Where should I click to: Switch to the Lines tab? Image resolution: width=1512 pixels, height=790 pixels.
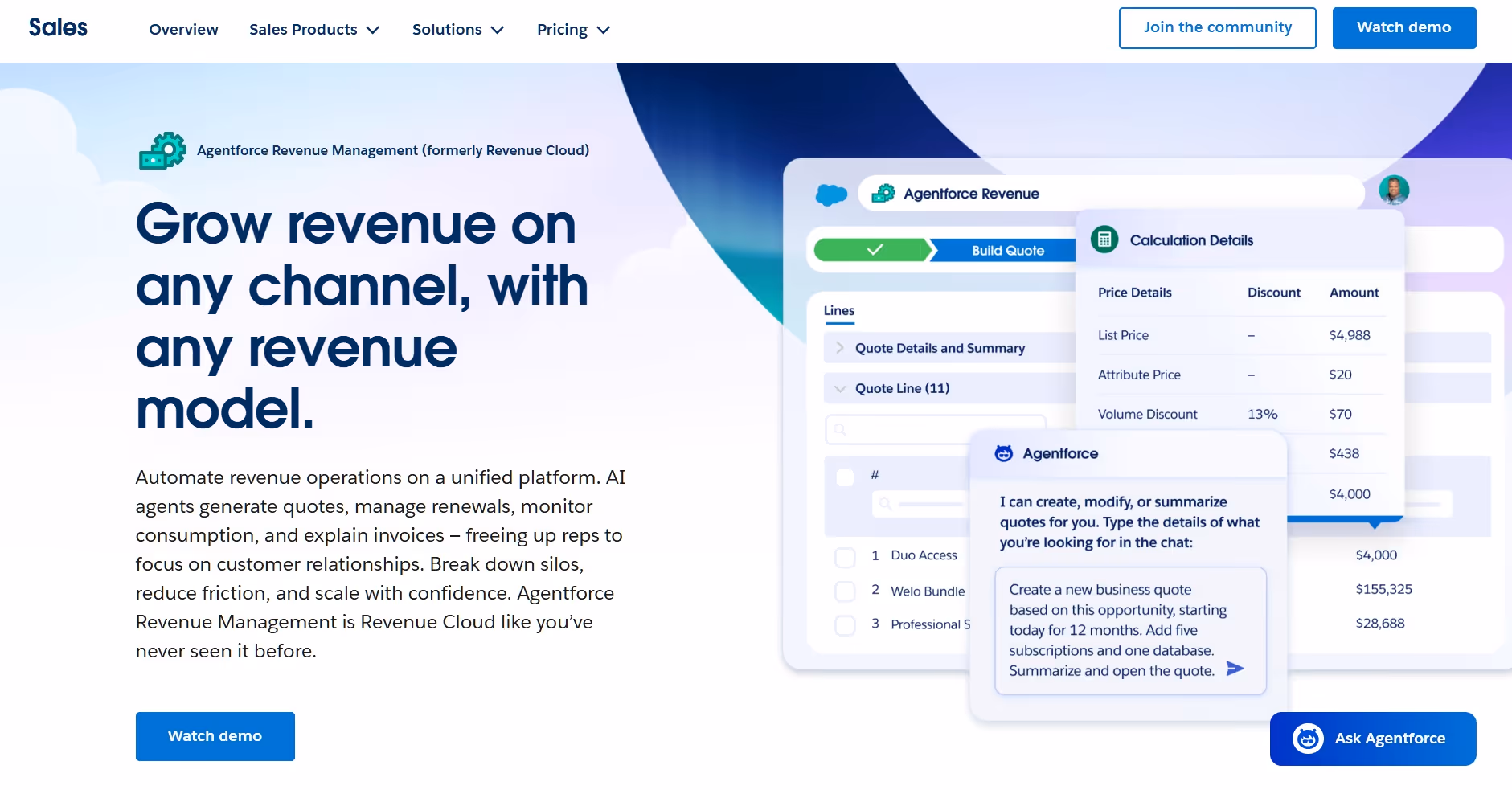pyautogui.click(x=839, y=311)
